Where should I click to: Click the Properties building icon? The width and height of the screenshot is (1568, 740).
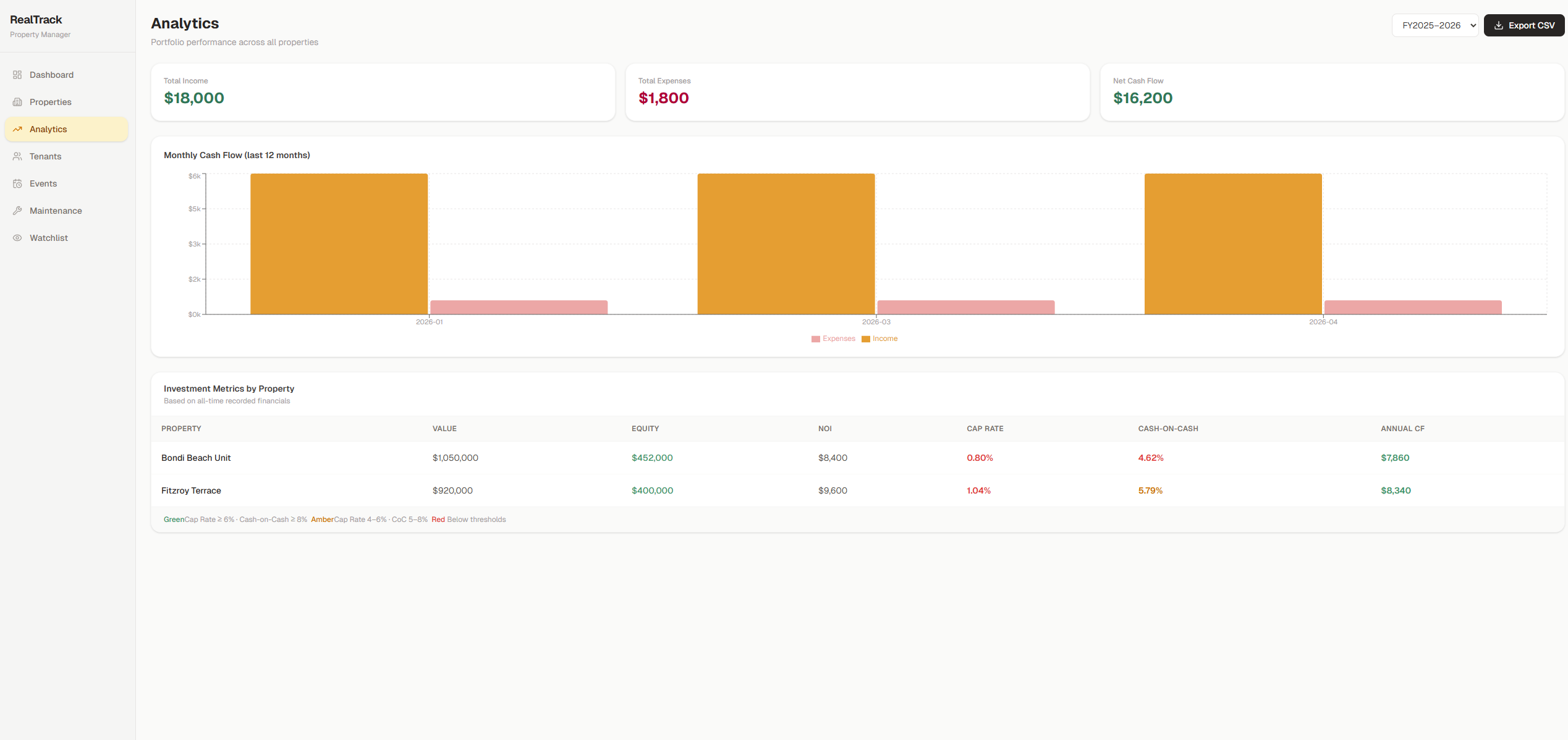pyautogui.click(x=18, y=101)
